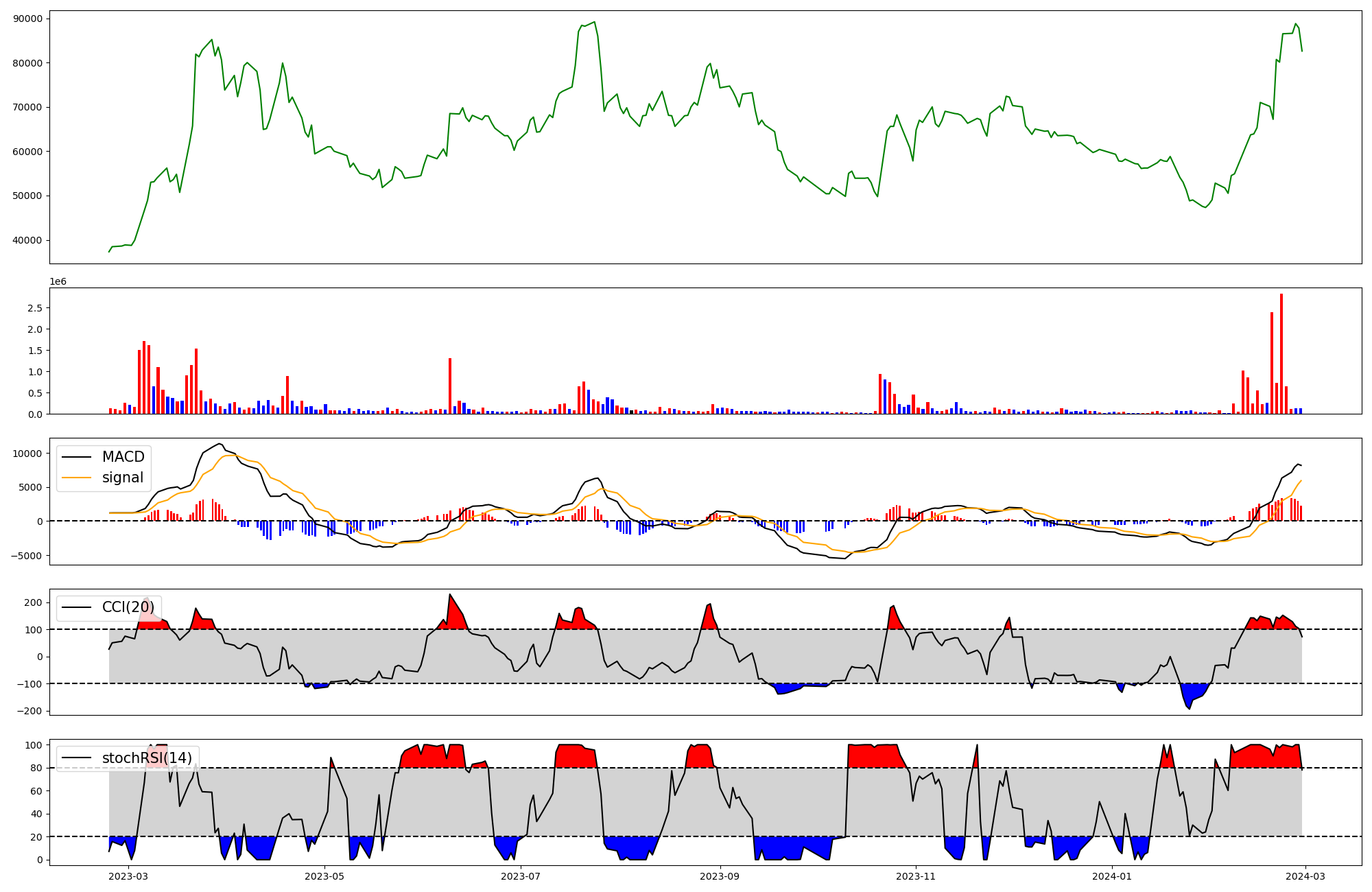The image size is (1372, 892).
Task: Click the 2023-03 x-axis date label
Action: click(x=128, y=876)
